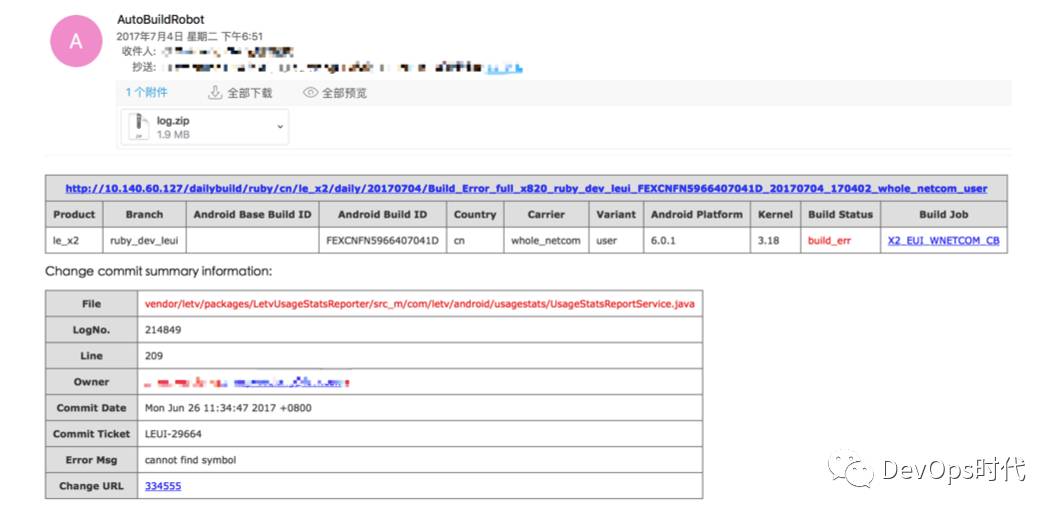Click the Change commit summary information heading
This screenshot has width=1060, height=519.
(158, 271)
